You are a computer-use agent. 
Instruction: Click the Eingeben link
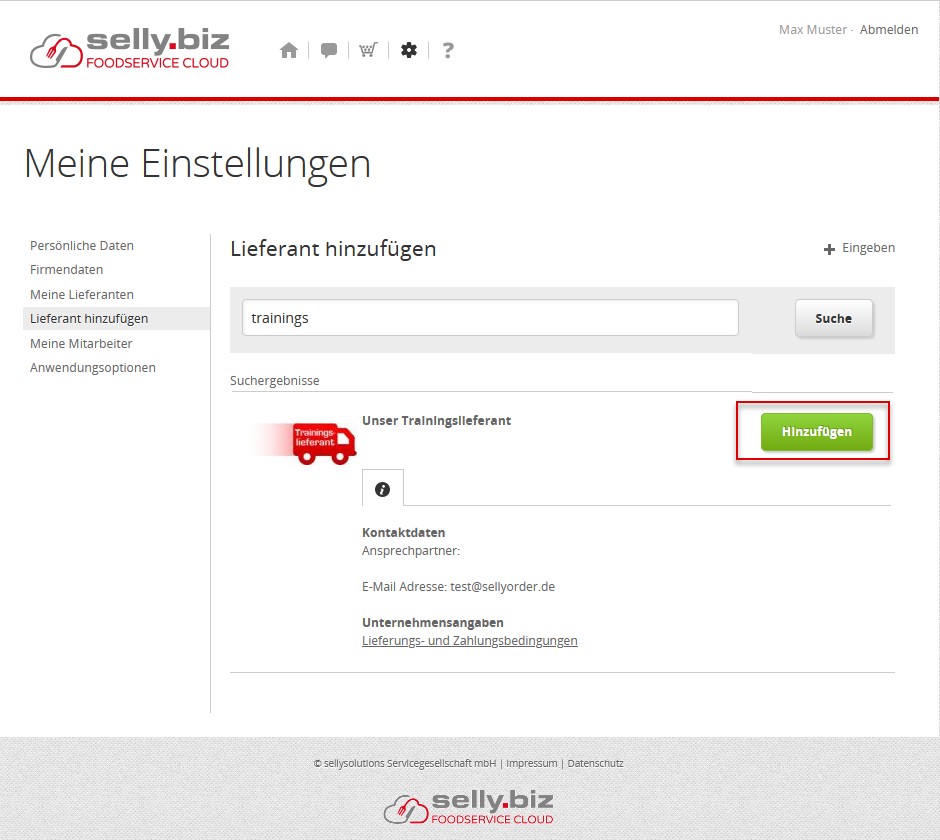(x=868, y=248)
